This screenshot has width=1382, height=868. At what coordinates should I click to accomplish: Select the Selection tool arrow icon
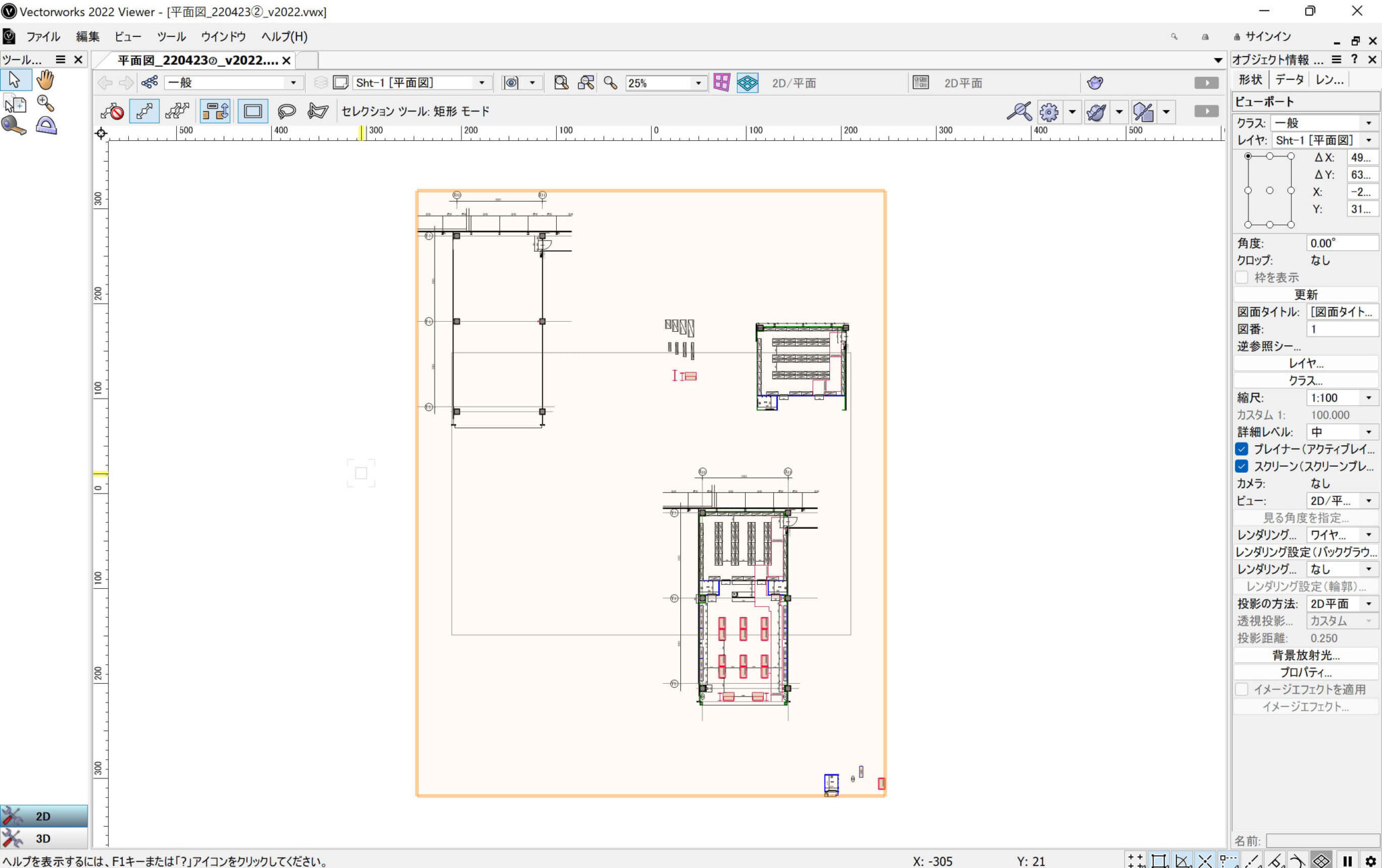tap(16, 79)
